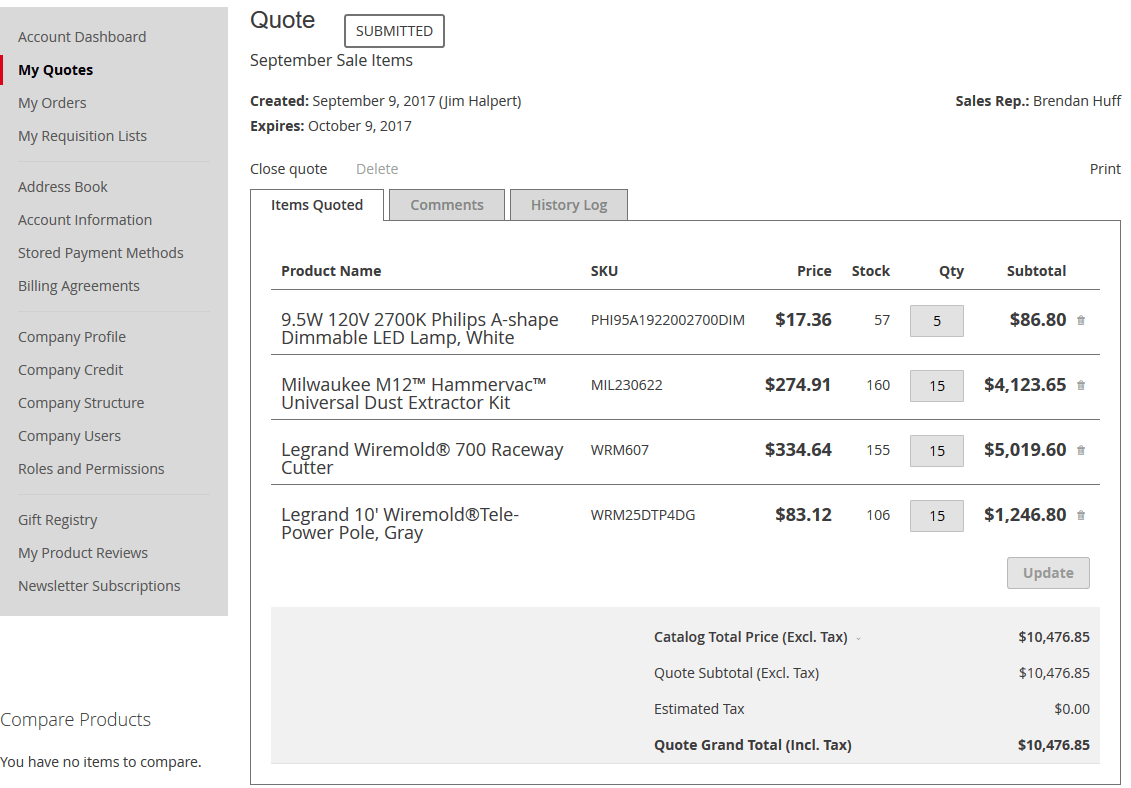Screen dimensions: 1131x788
Task: Delete the Philips LED Lamp row via trash icon
Action: click(1081, 320)
